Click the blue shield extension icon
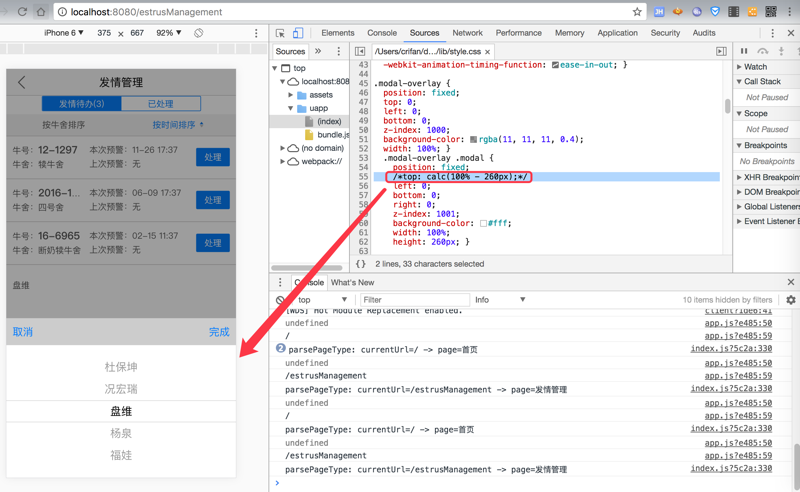This screenshot has width=800, height=492. (715, 11)
